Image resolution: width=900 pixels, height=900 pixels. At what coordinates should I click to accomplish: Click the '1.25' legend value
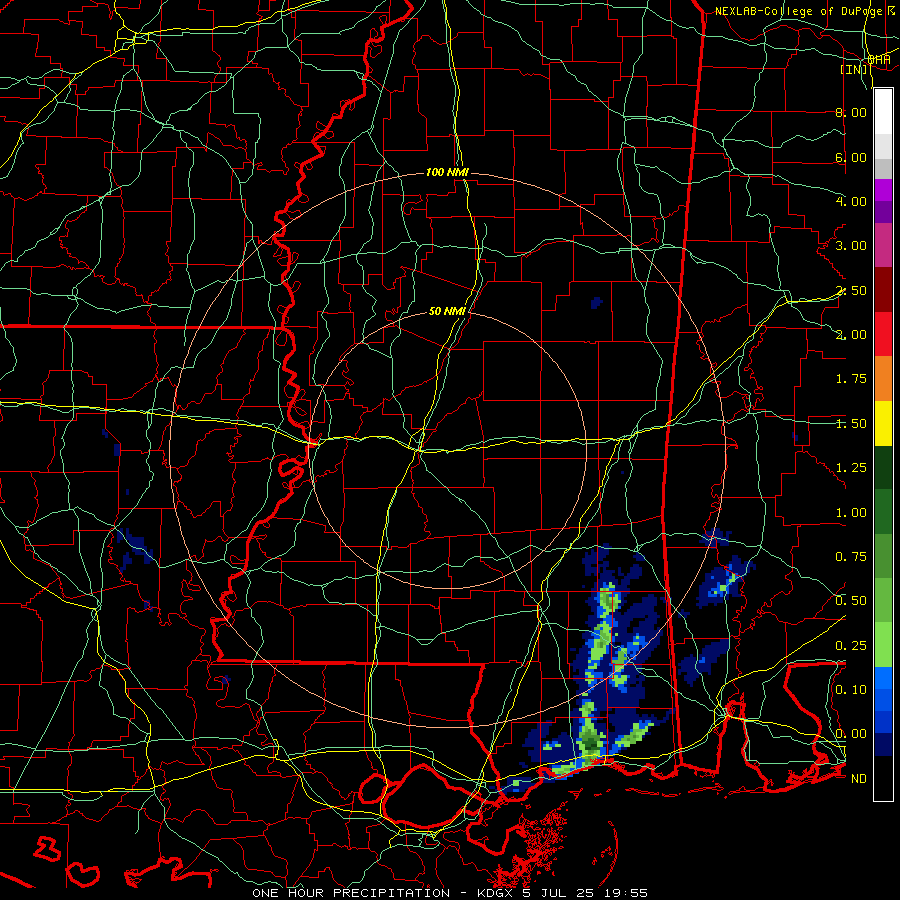(851, 468)
